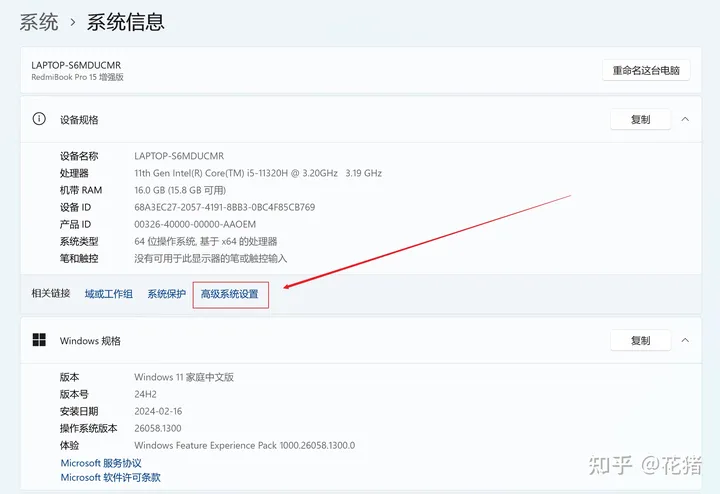Open 高级系统设置 link
The height and width of the screenshot is (494, 720).
230,294
